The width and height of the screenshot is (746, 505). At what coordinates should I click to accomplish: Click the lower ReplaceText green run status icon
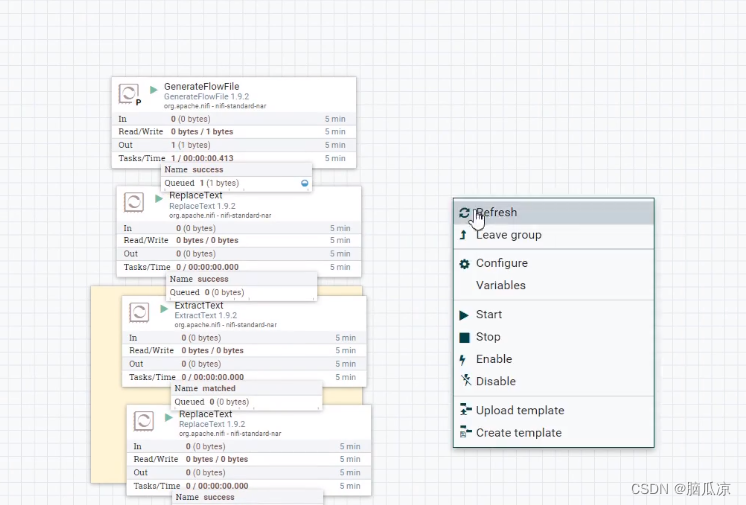tap(168, 417)
